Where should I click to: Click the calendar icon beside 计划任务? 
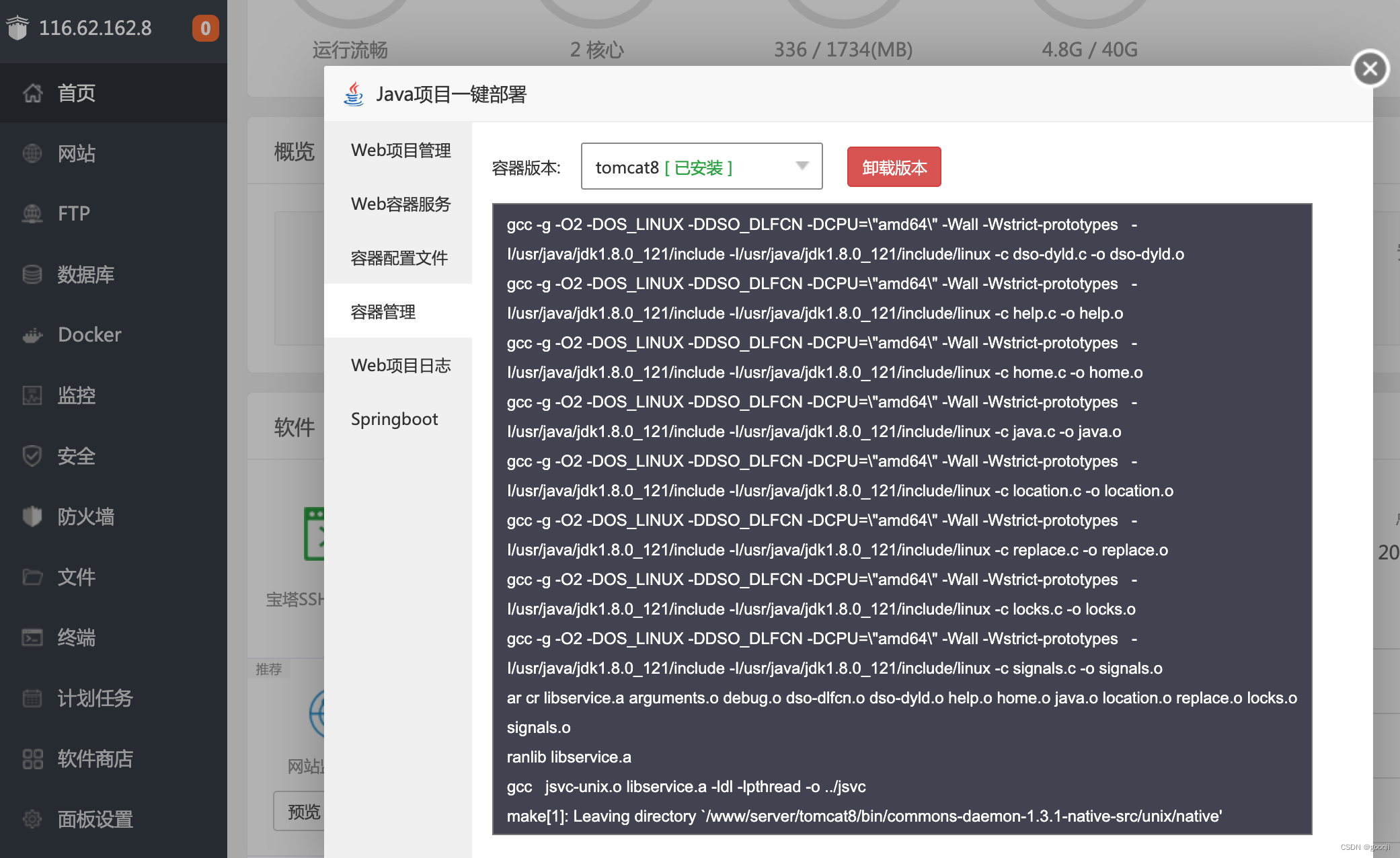[x=32, y=698]
